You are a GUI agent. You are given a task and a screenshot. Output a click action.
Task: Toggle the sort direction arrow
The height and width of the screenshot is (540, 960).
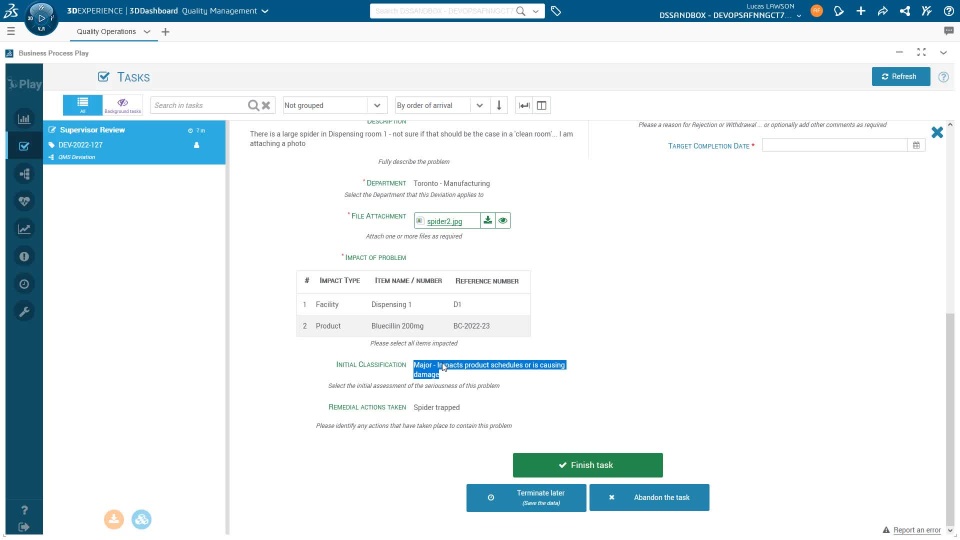tap(499, 105)
